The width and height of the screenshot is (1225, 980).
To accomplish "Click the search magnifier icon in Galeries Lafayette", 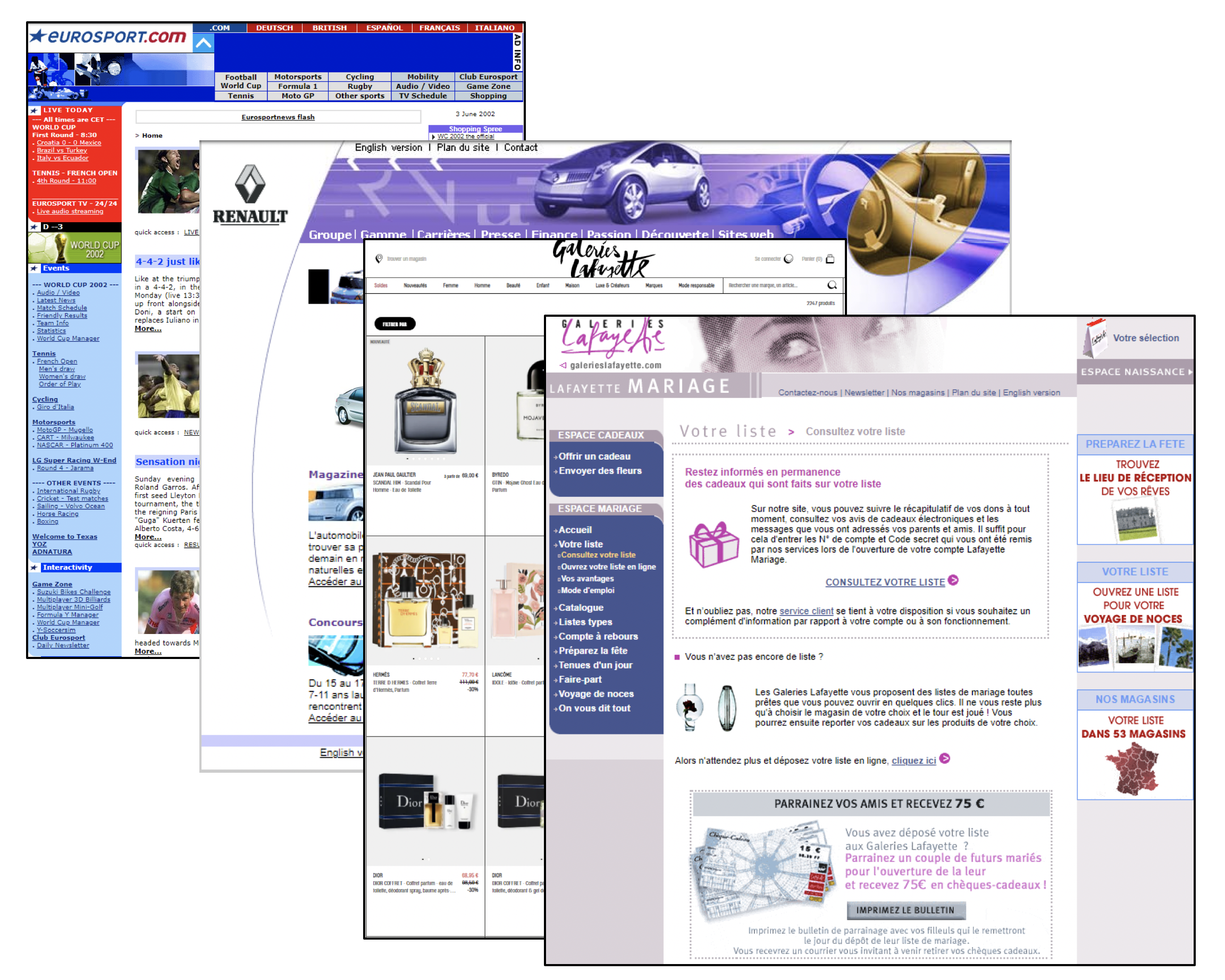I will pyautogui.click(x=832, y=285).
